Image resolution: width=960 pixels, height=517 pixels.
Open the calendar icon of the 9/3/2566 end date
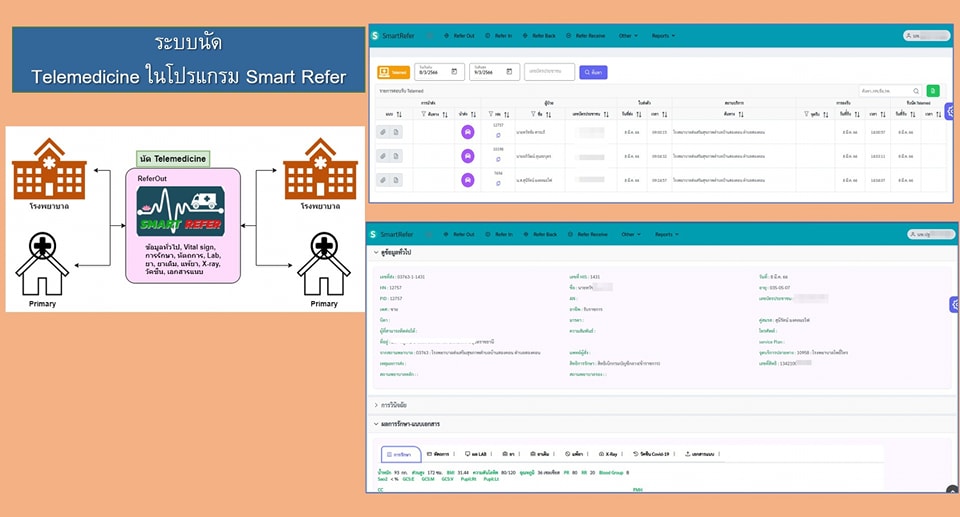(509, 72)
